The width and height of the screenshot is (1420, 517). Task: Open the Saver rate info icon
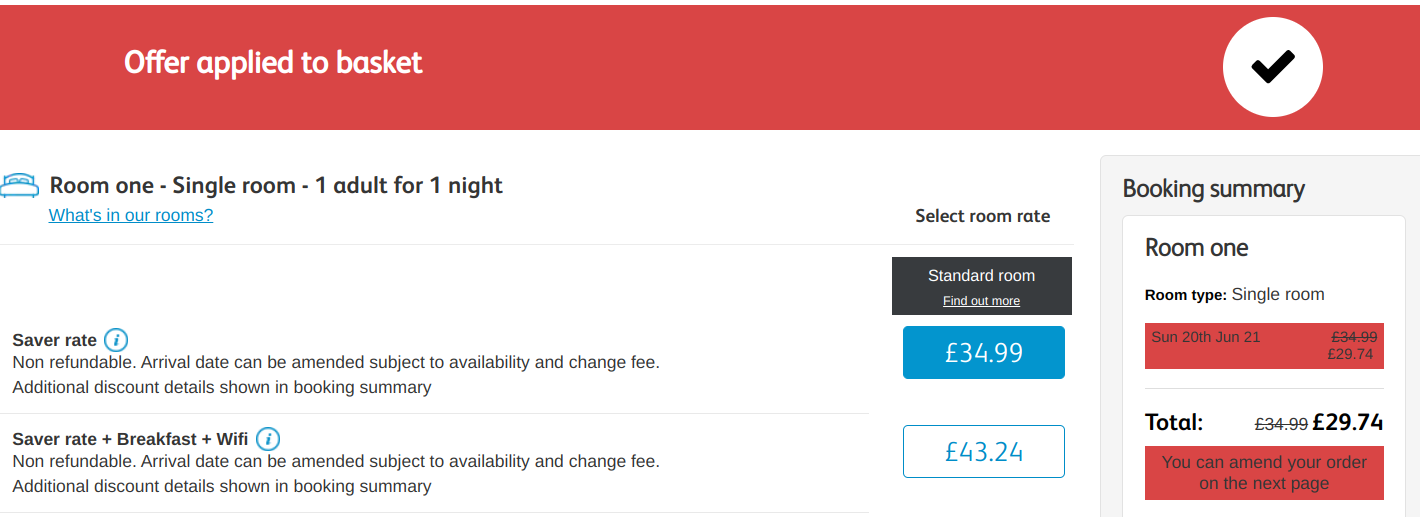(116, 340)
